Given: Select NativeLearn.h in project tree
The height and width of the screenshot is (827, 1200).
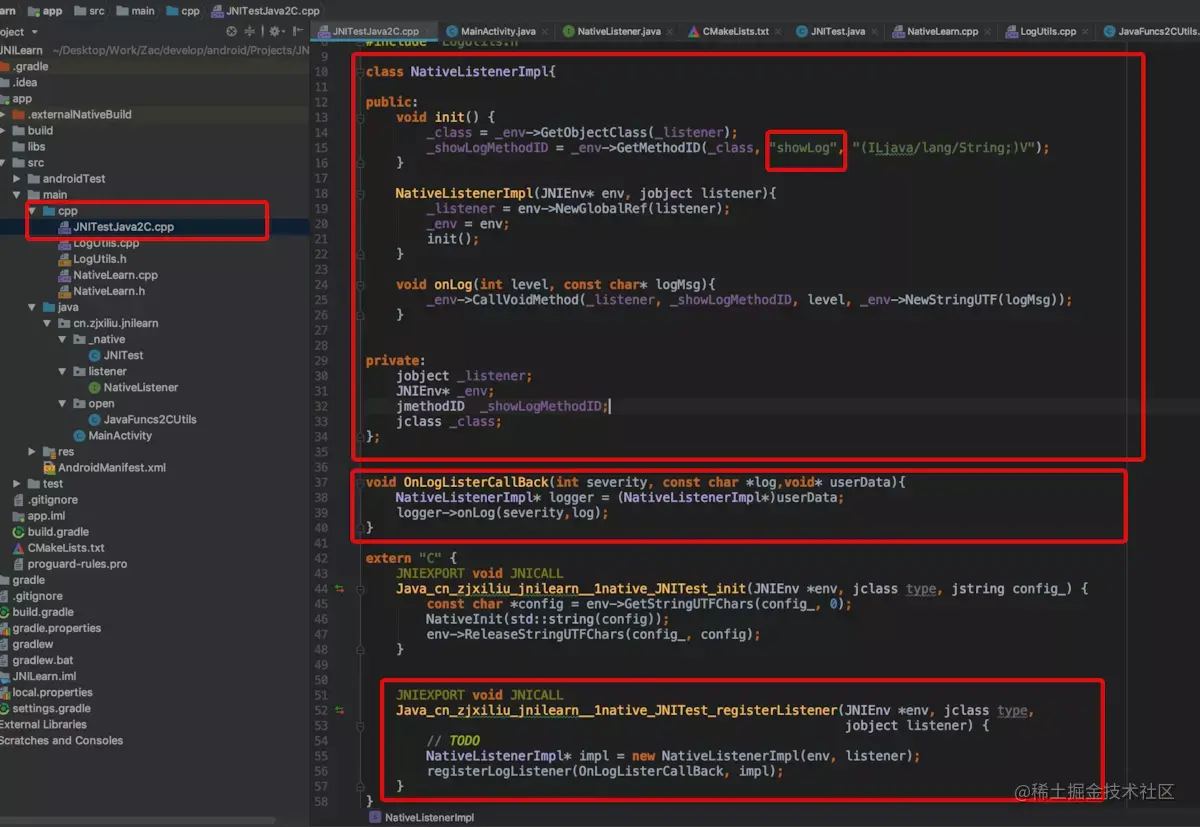Looking at the screenshot, I should pyautogui.click(x=109, y=291).
